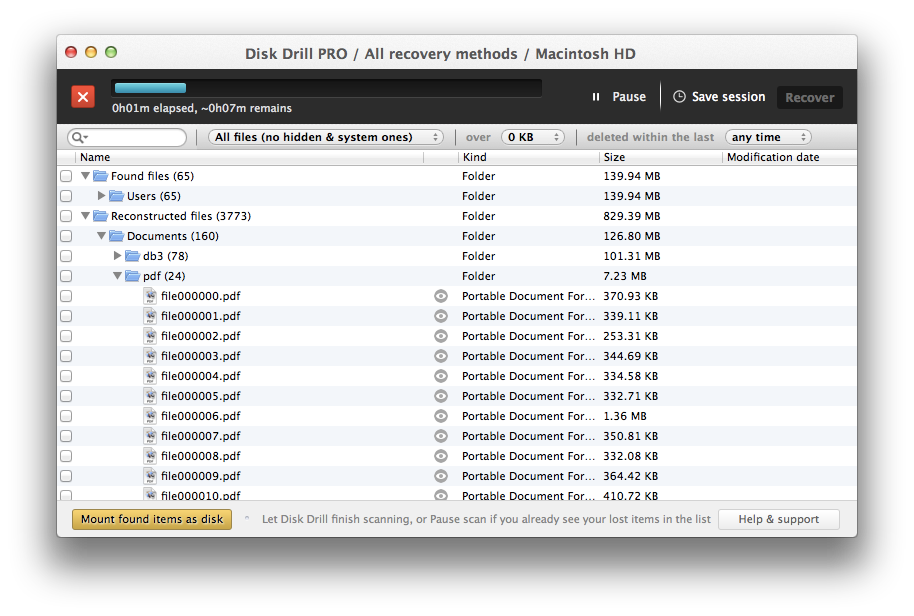Click the Reconstructed files folder icon
This screenshot has width=914, height=616.
click(100, 216)
